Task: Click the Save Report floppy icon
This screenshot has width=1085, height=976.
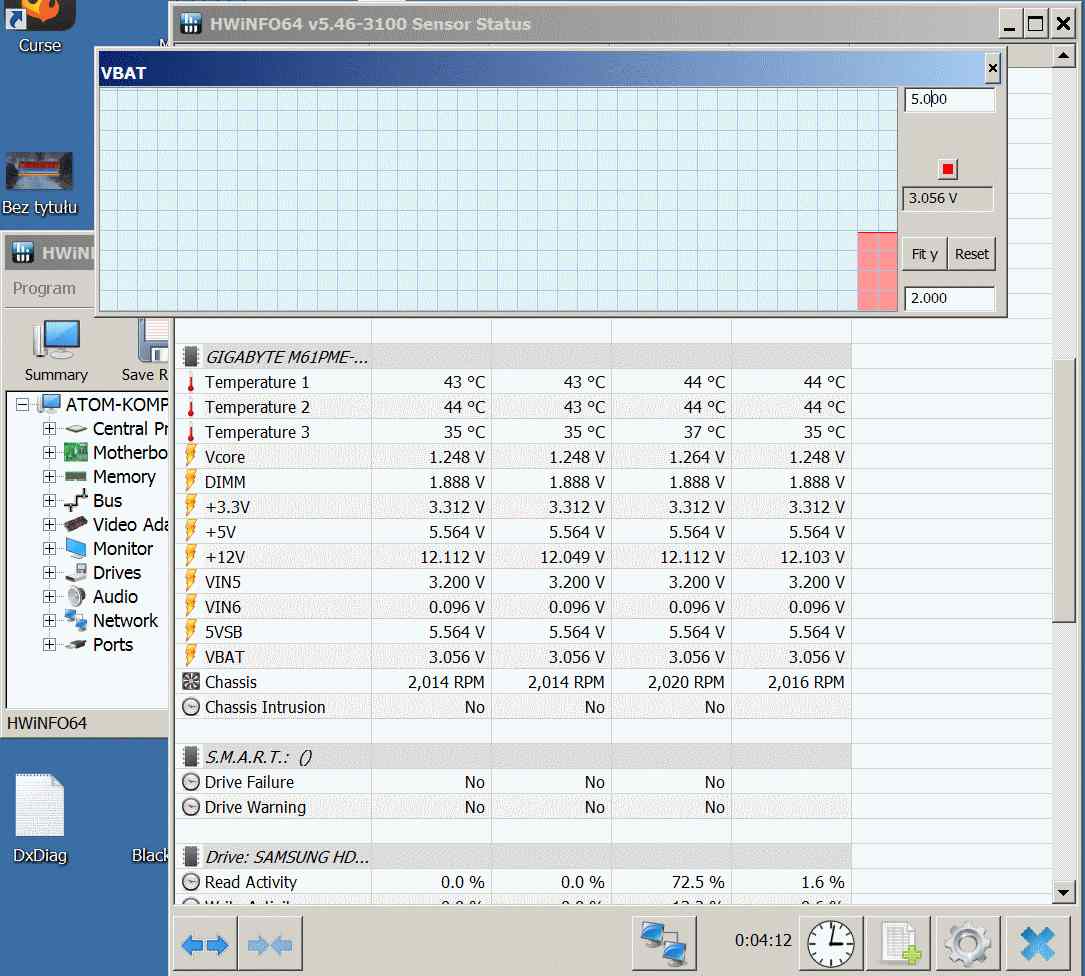Action: [x=145, y=350]
